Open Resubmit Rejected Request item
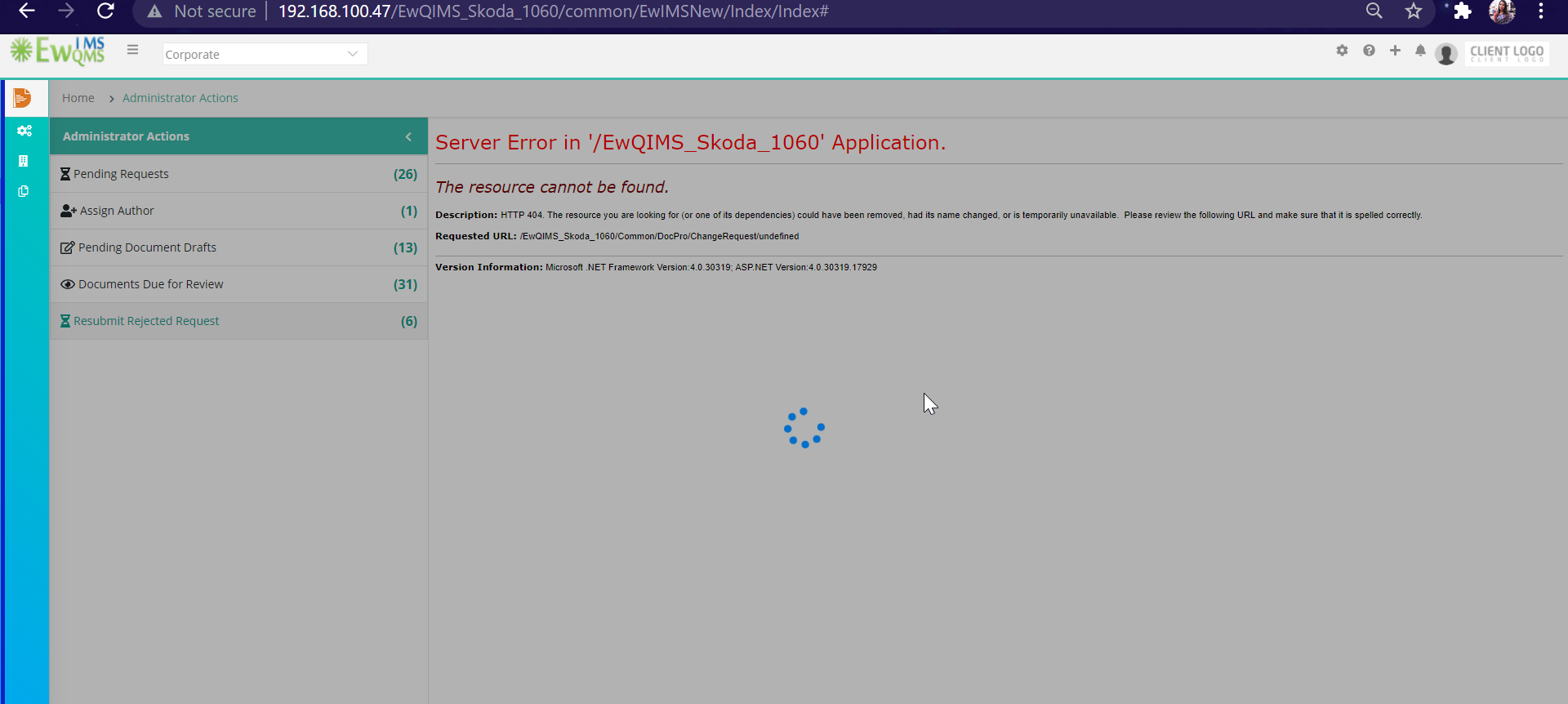Viewport: 1568px width, 704px height. point(238,321)
